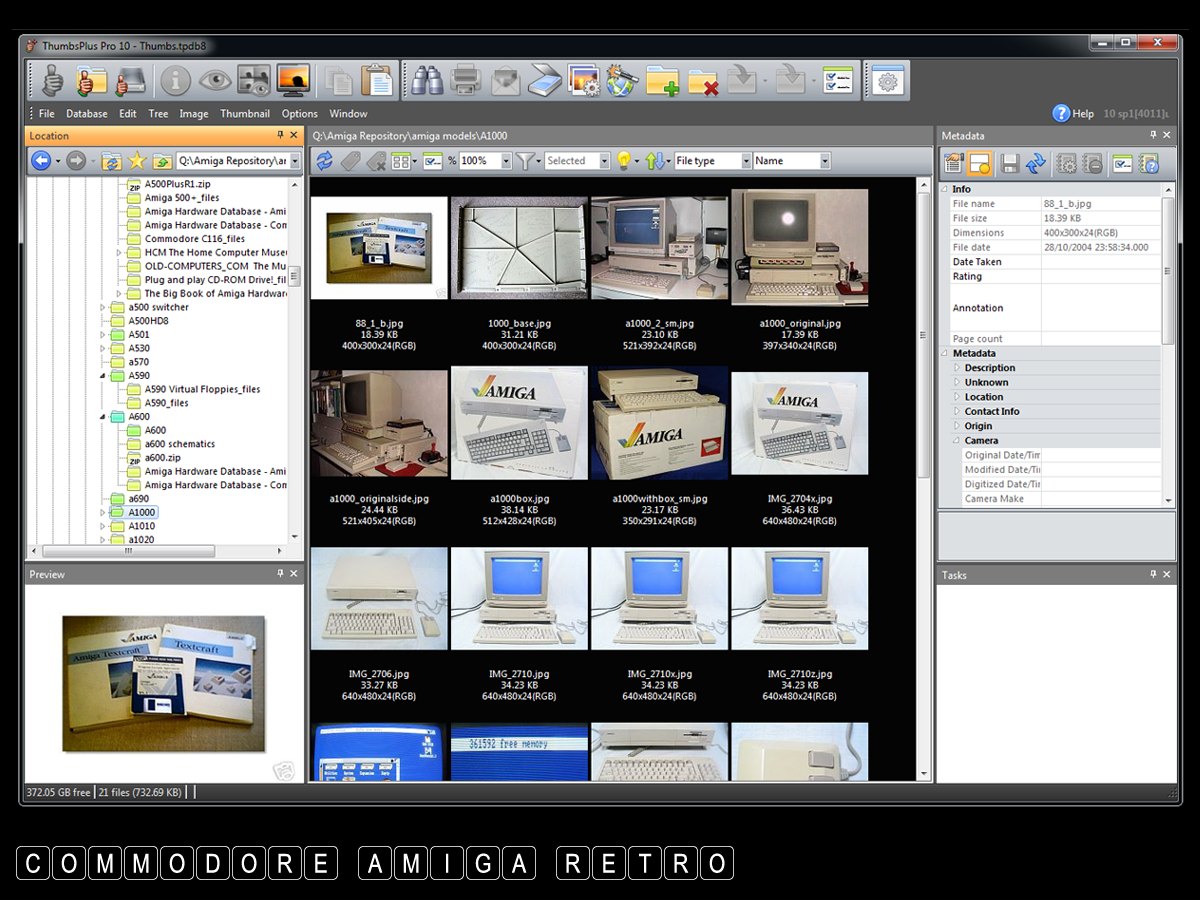Click the Help button
1200x900 pixels.
pos(1073,114)
